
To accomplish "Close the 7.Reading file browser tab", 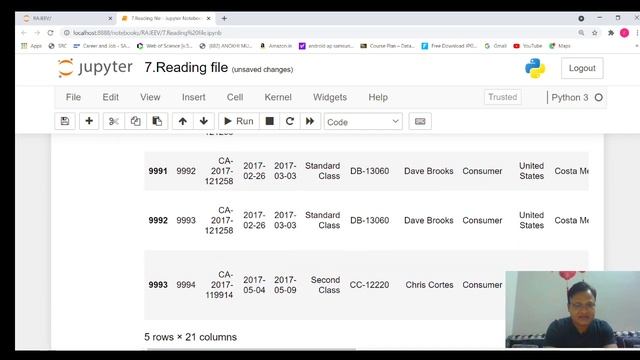I will [x=209, y=18].
